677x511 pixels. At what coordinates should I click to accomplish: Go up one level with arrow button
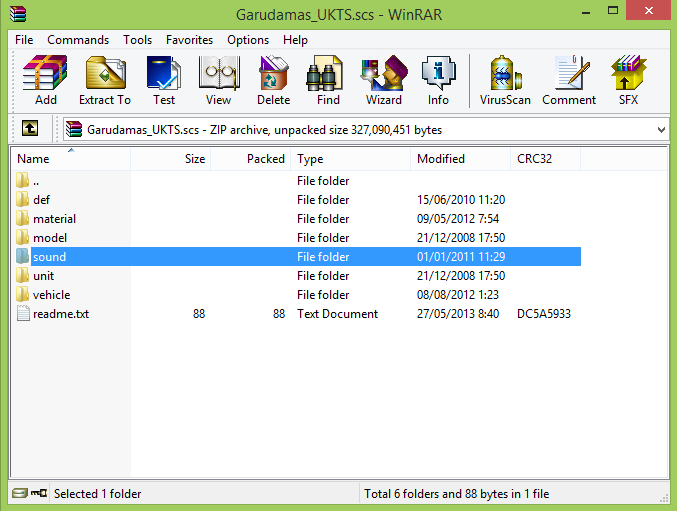click(x=30, y=128)
